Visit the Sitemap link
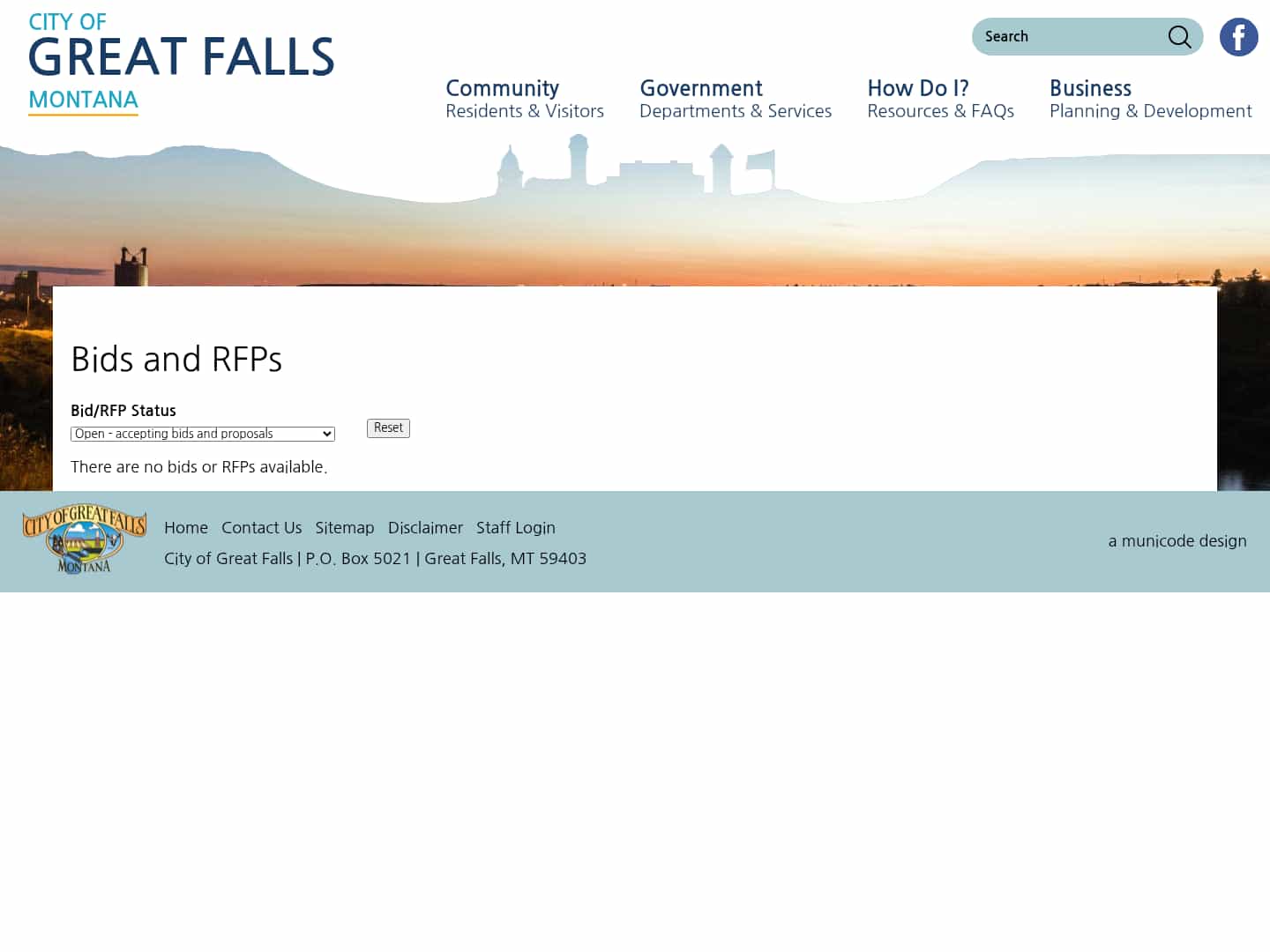Viewport: 1270px width, 952px height. (344, 527)
